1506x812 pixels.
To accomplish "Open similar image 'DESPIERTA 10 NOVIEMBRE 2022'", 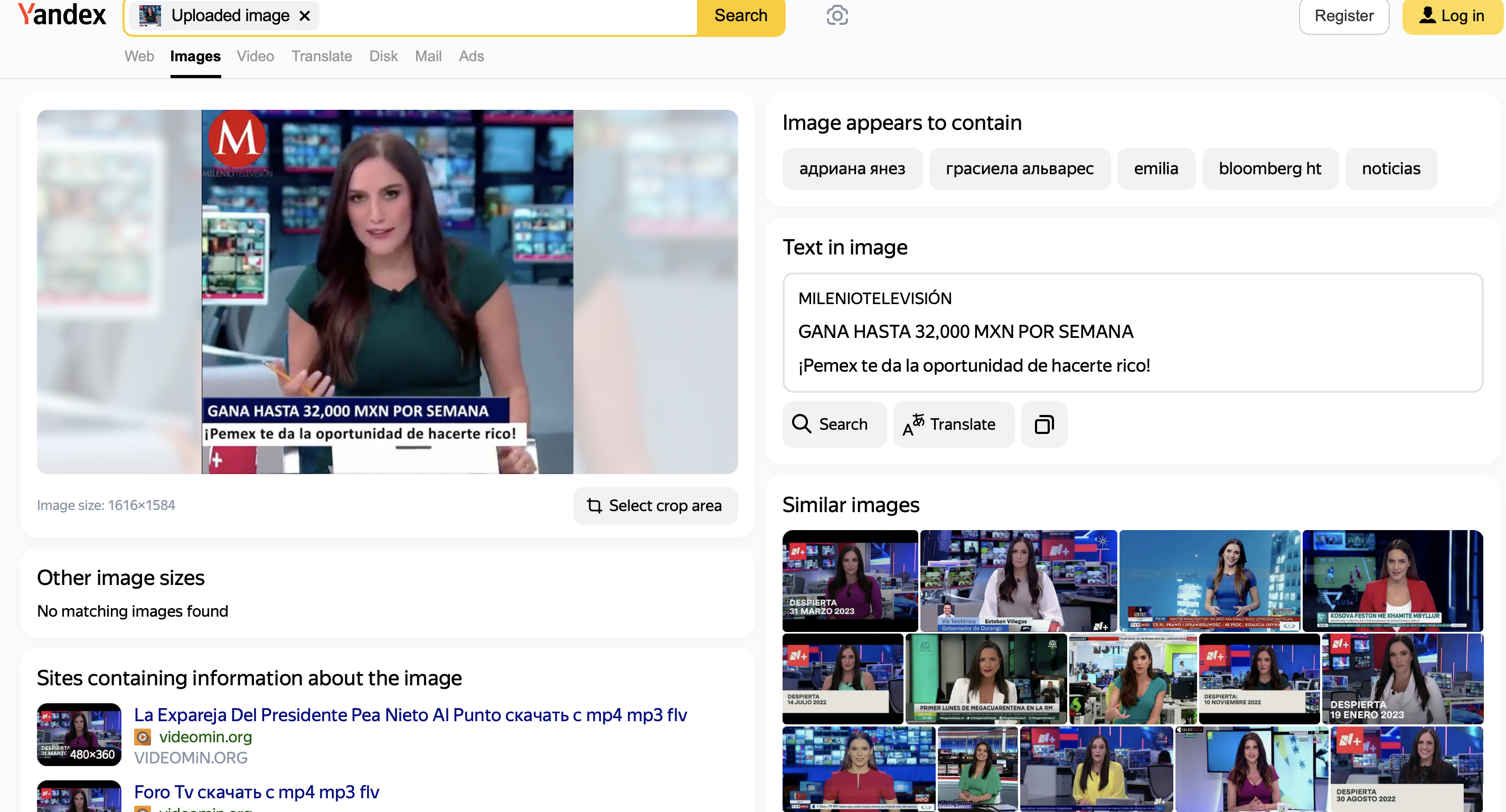I will point(1259,679).
